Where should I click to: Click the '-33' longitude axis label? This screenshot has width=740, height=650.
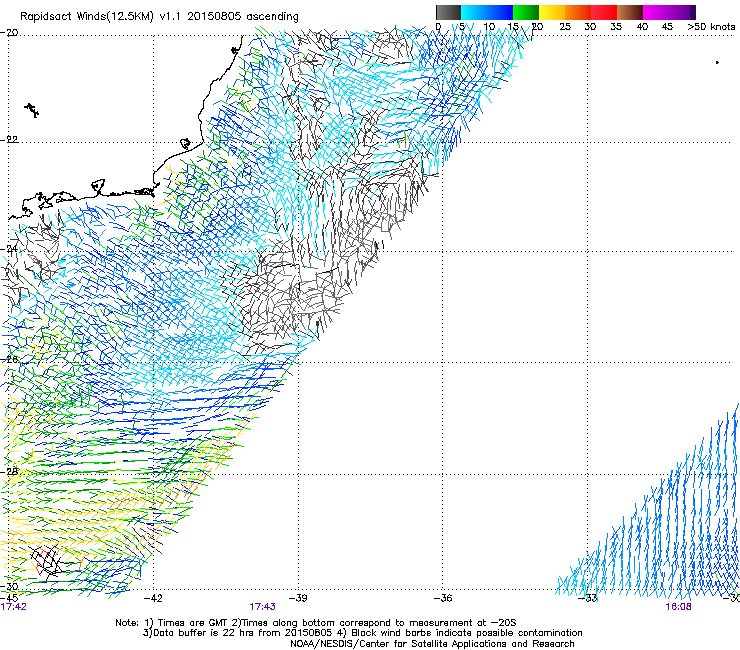tap(588, 598)
